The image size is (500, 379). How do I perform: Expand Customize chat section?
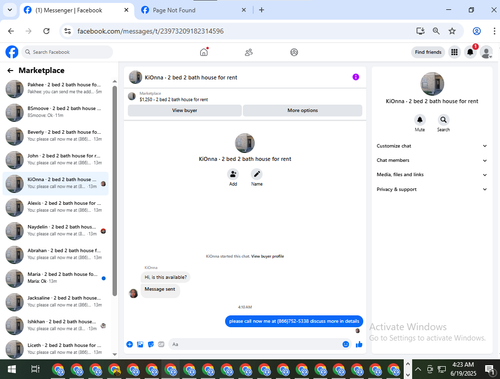click(432, 146)
